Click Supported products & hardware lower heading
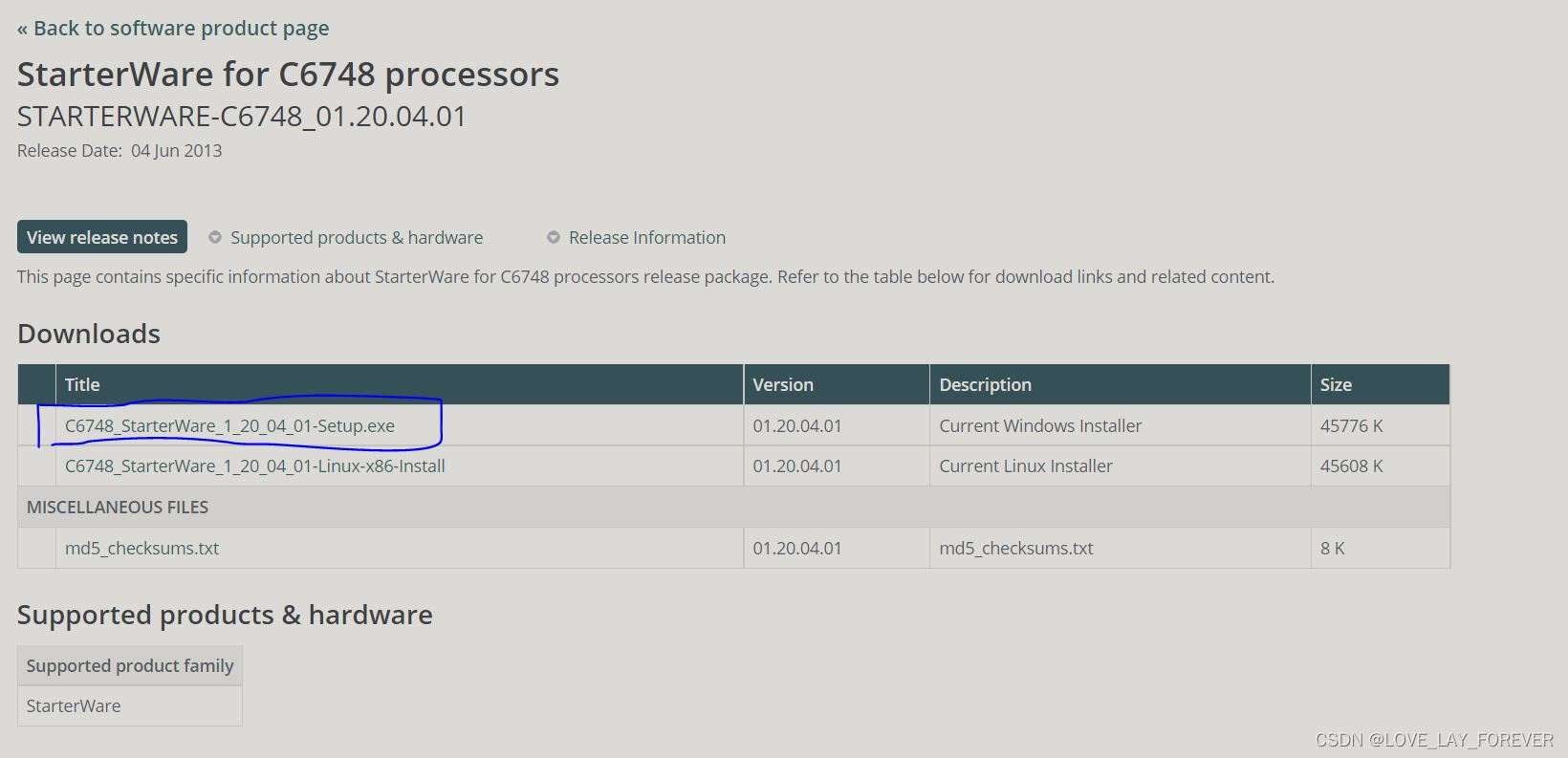 225,615
